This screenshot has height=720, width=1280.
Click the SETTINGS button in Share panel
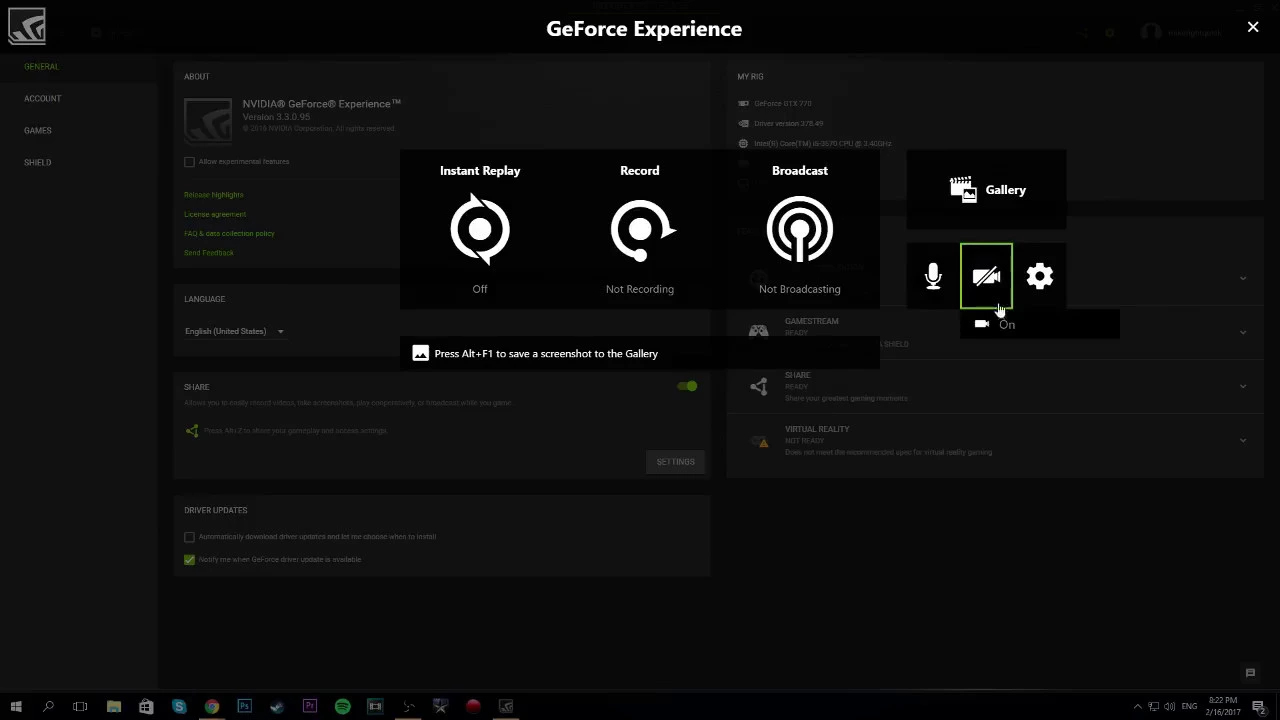coord(675,462)
